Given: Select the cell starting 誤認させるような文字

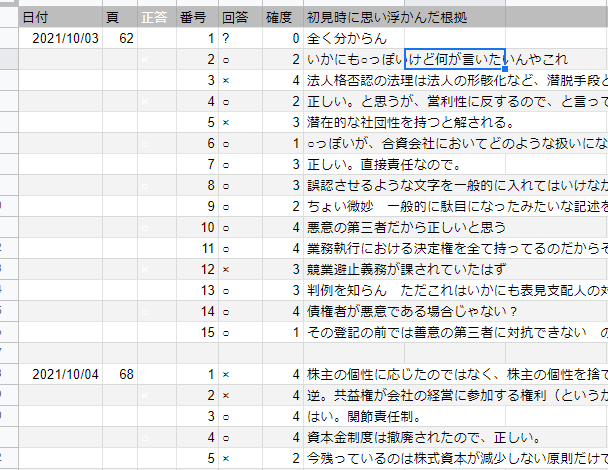Looking at the screenshot, I should coord(354,185).
